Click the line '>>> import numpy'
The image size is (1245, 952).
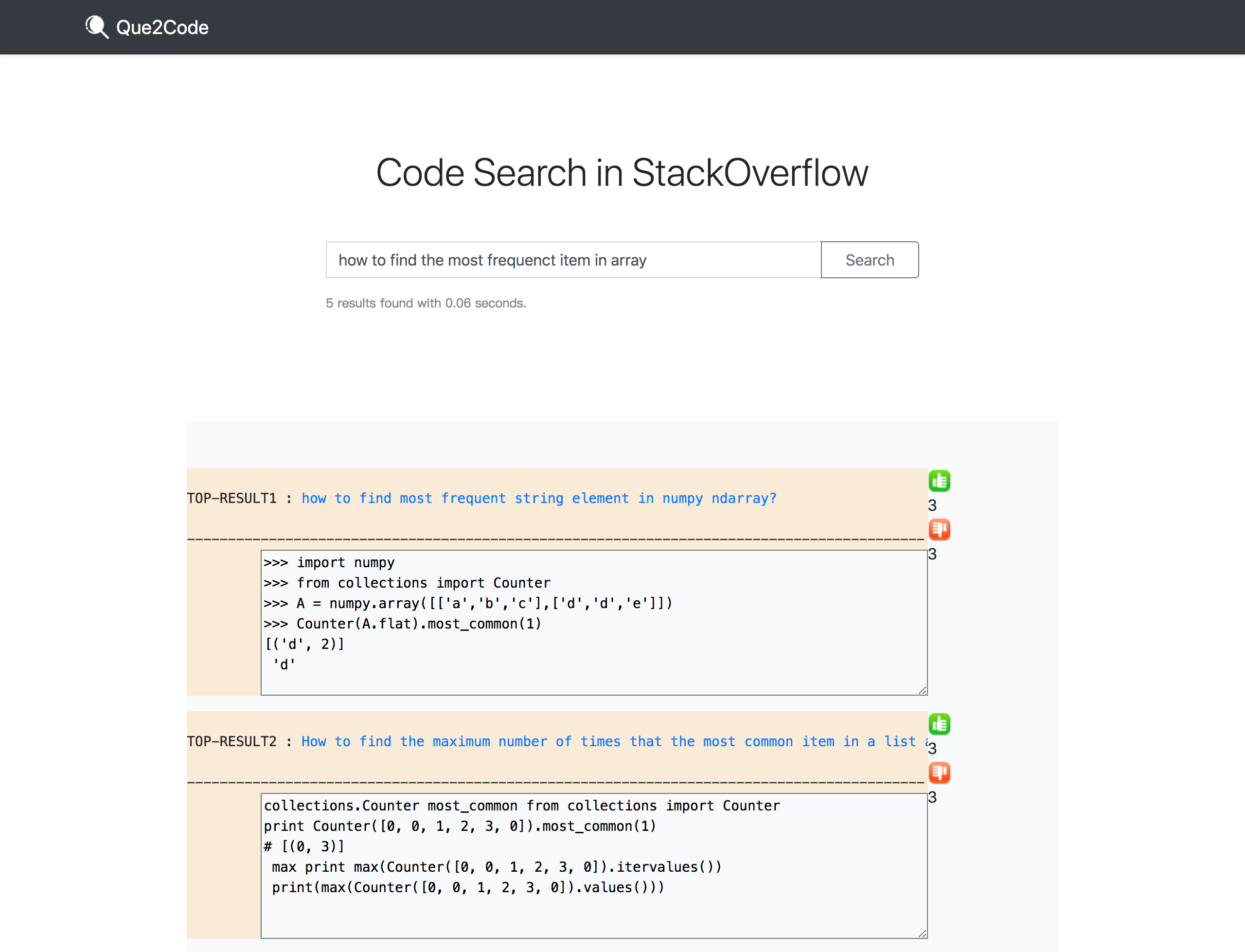tap(329, 563)
